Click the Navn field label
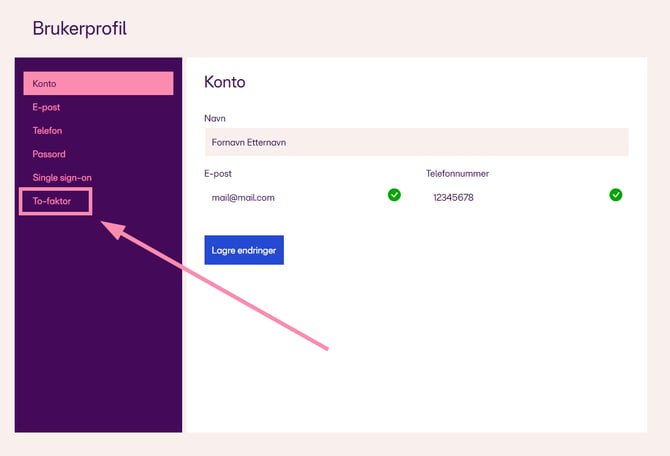The height and width of the screenshot is (456, 670). click(x=215, y=118)
